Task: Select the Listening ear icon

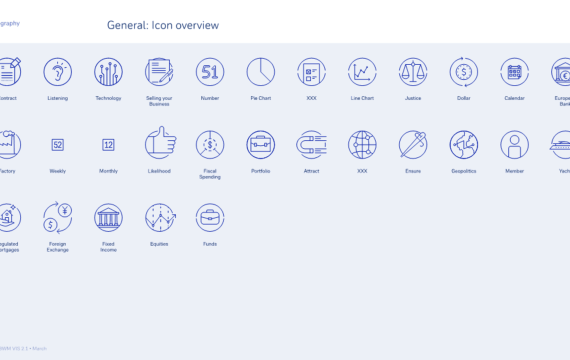Action: [x=57, y=72]
